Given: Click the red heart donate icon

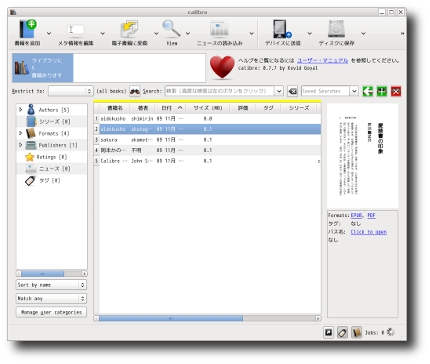Looking at the screenshot, I should 222,67.
